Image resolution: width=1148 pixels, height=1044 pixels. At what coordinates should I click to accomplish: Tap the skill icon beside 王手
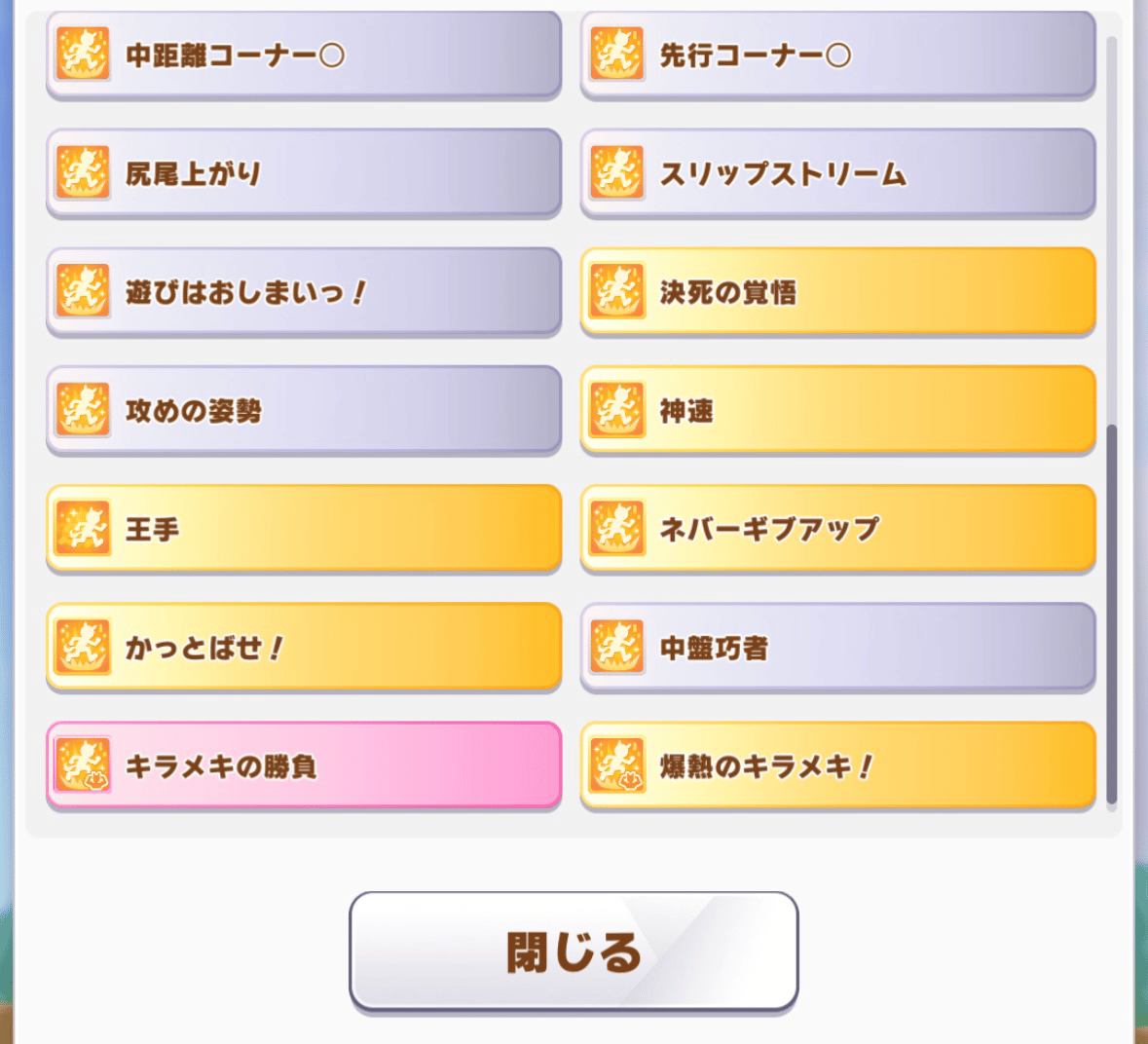tap(83, 528)
